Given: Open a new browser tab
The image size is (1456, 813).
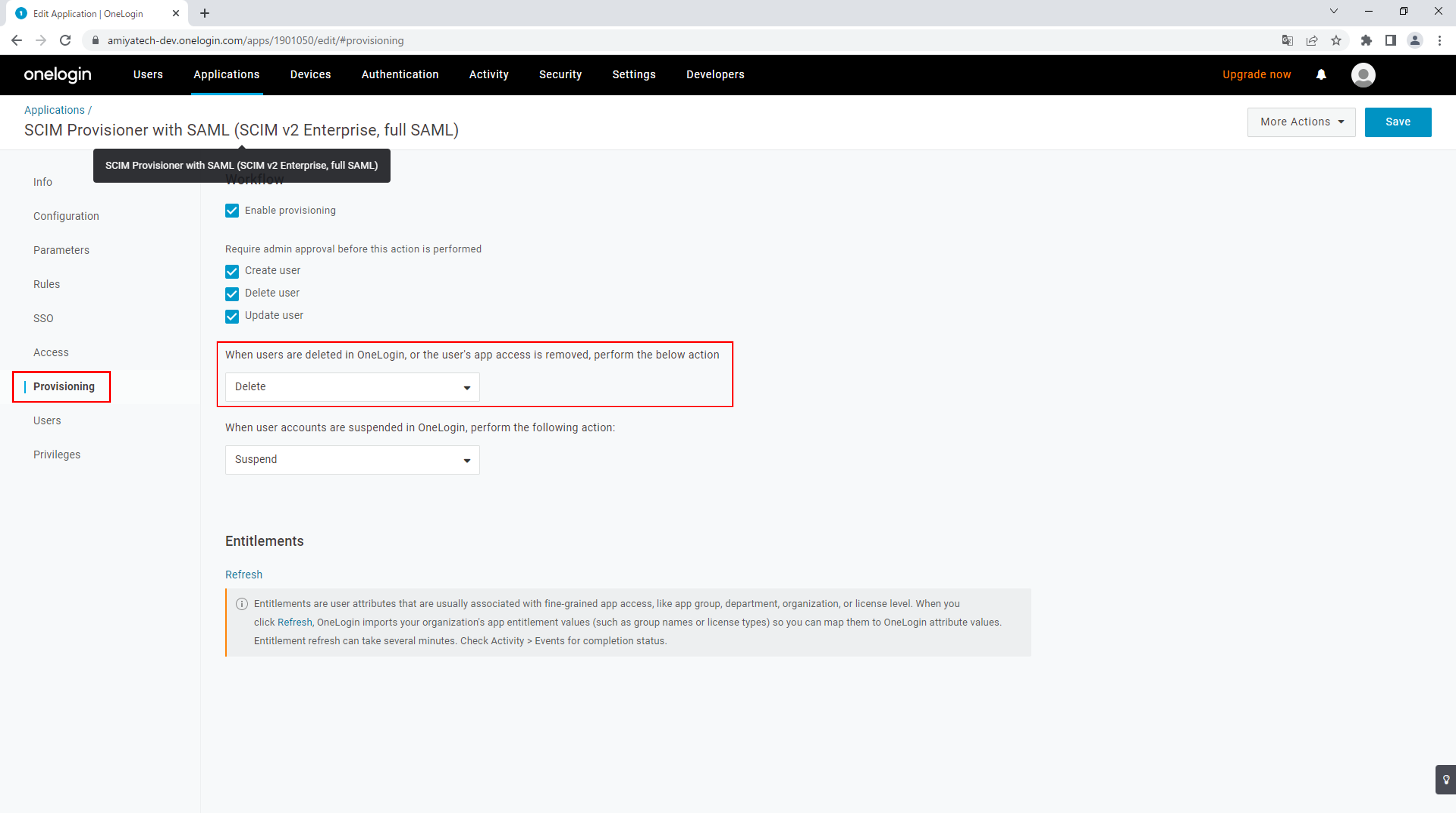Looking at the screenshot, I should [x=205, y=13].
